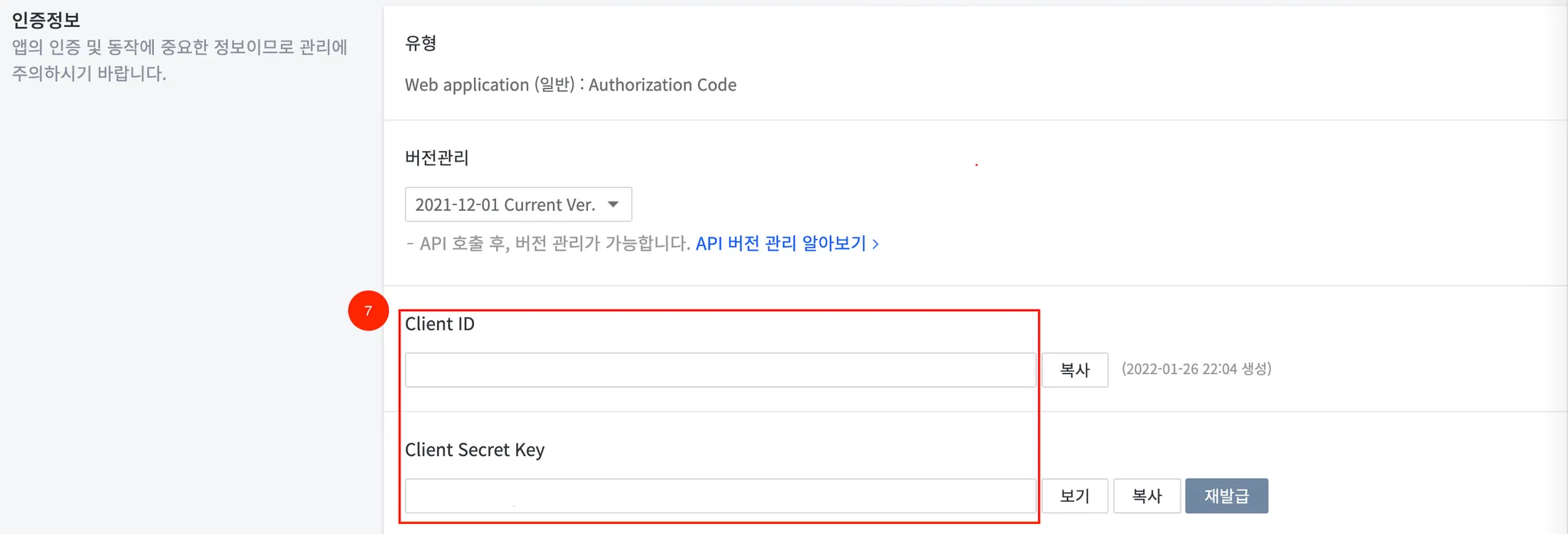Focus the Client ID text field
Screen dimensions: 1568x534
click(x=720, y=370)
